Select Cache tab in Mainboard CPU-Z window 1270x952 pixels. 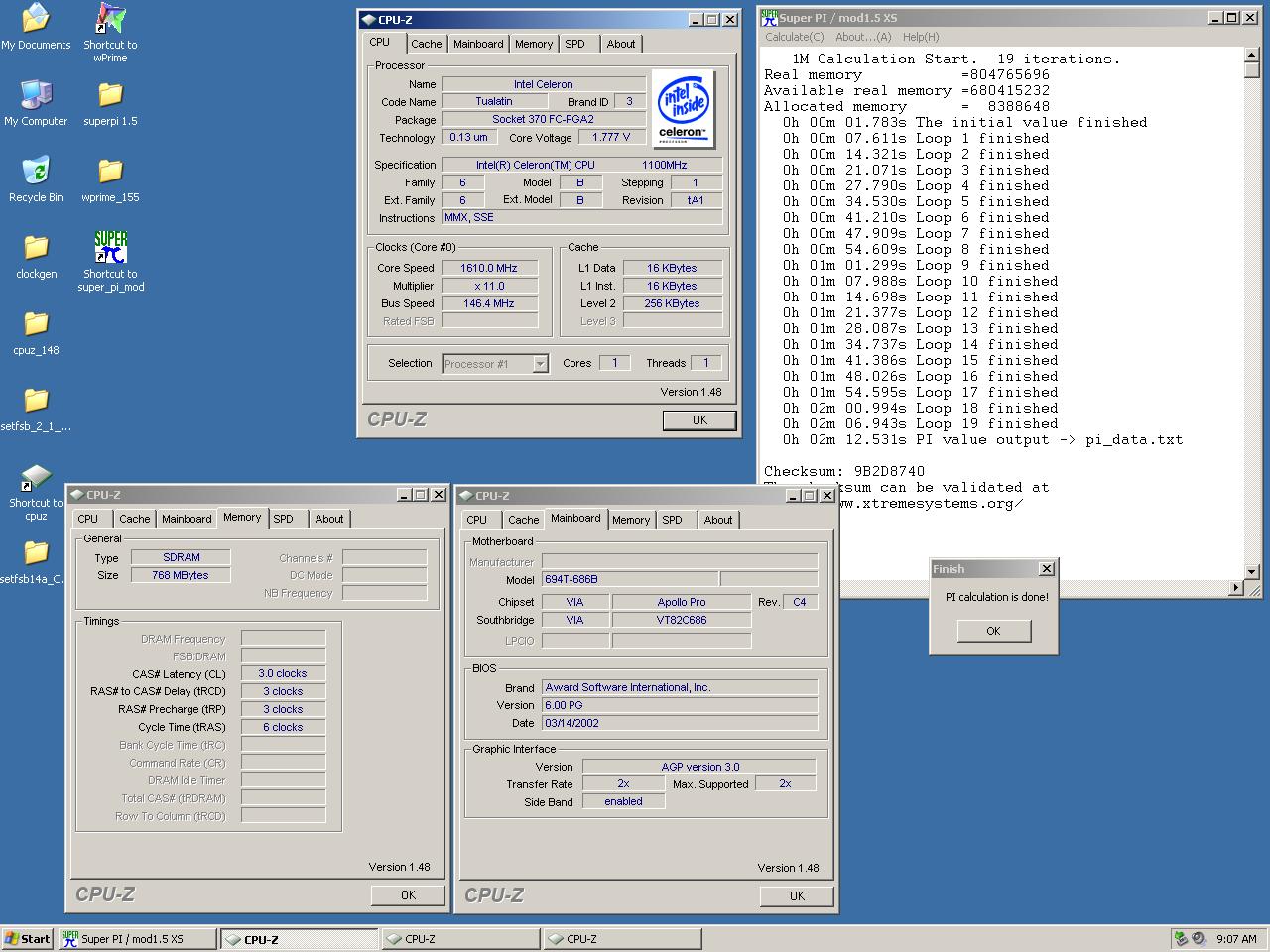[x=524, y=520]
